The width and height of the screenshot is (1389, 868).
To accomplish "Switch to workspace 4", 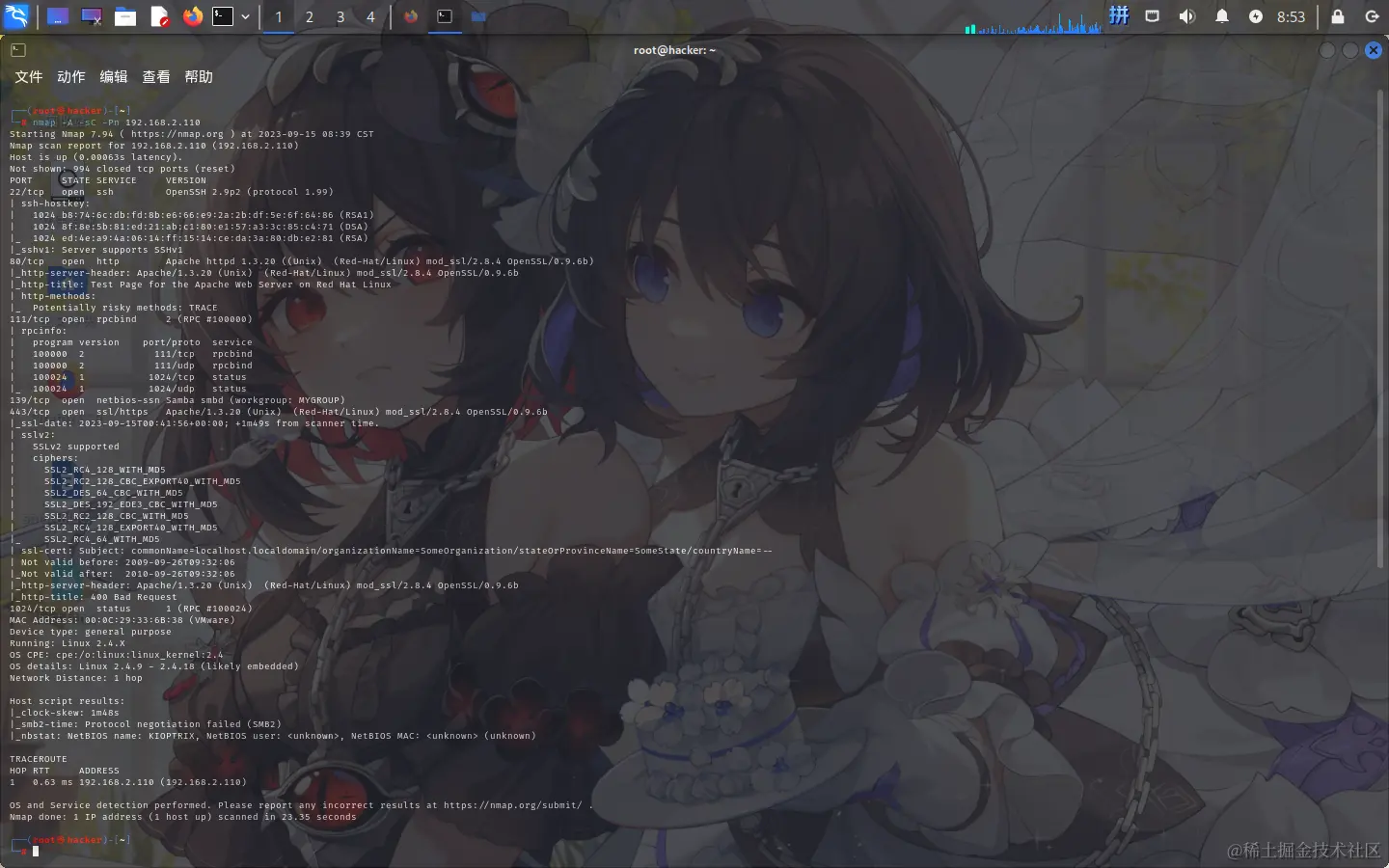I will [370, 16].
